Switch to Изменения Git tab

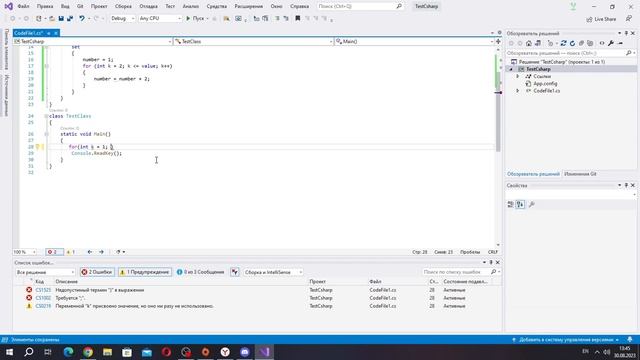[580, 174]
